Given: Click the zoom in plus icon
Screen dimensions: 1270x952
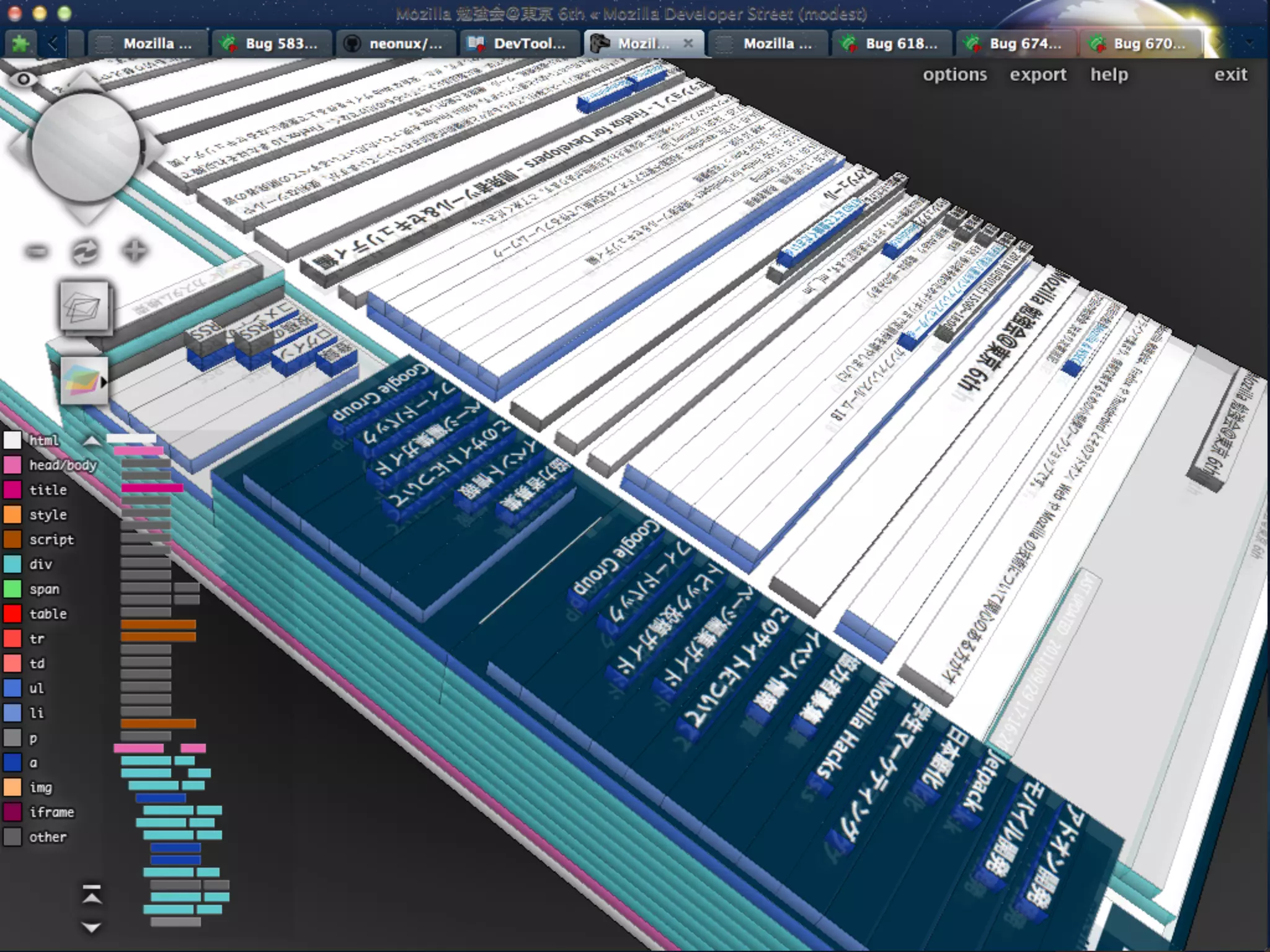Looking at the screenshot, I should click(x=135, y=251).
